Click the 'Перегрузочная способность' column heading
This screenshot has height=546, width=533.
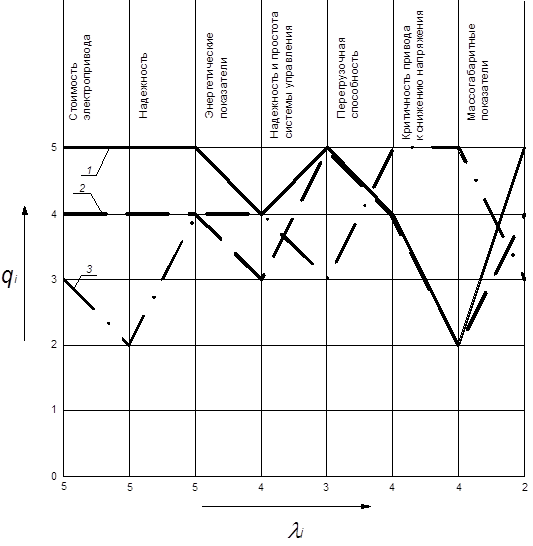[348, 78]
